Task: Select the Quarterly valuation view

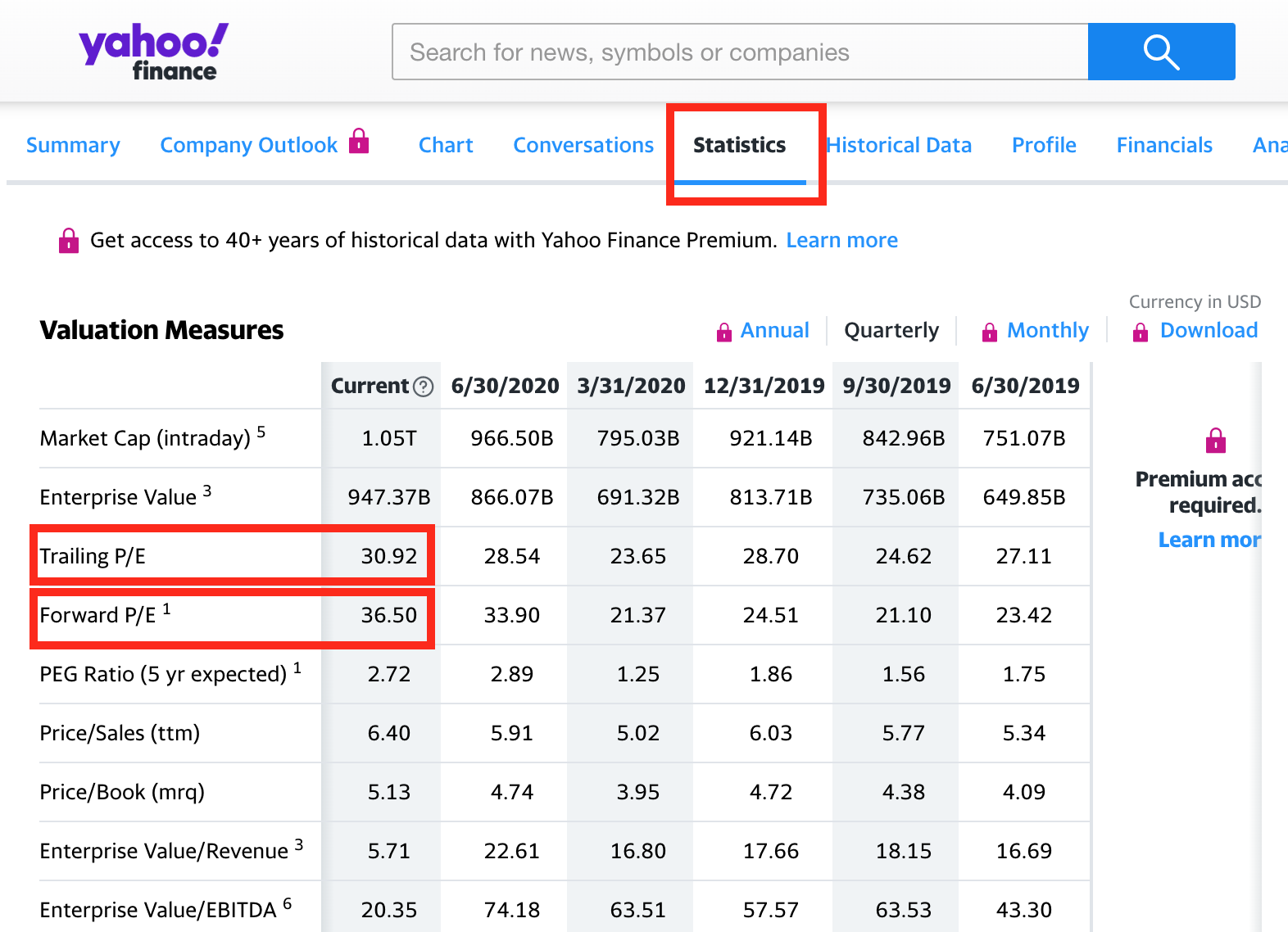Action: [x=891, y=330]
